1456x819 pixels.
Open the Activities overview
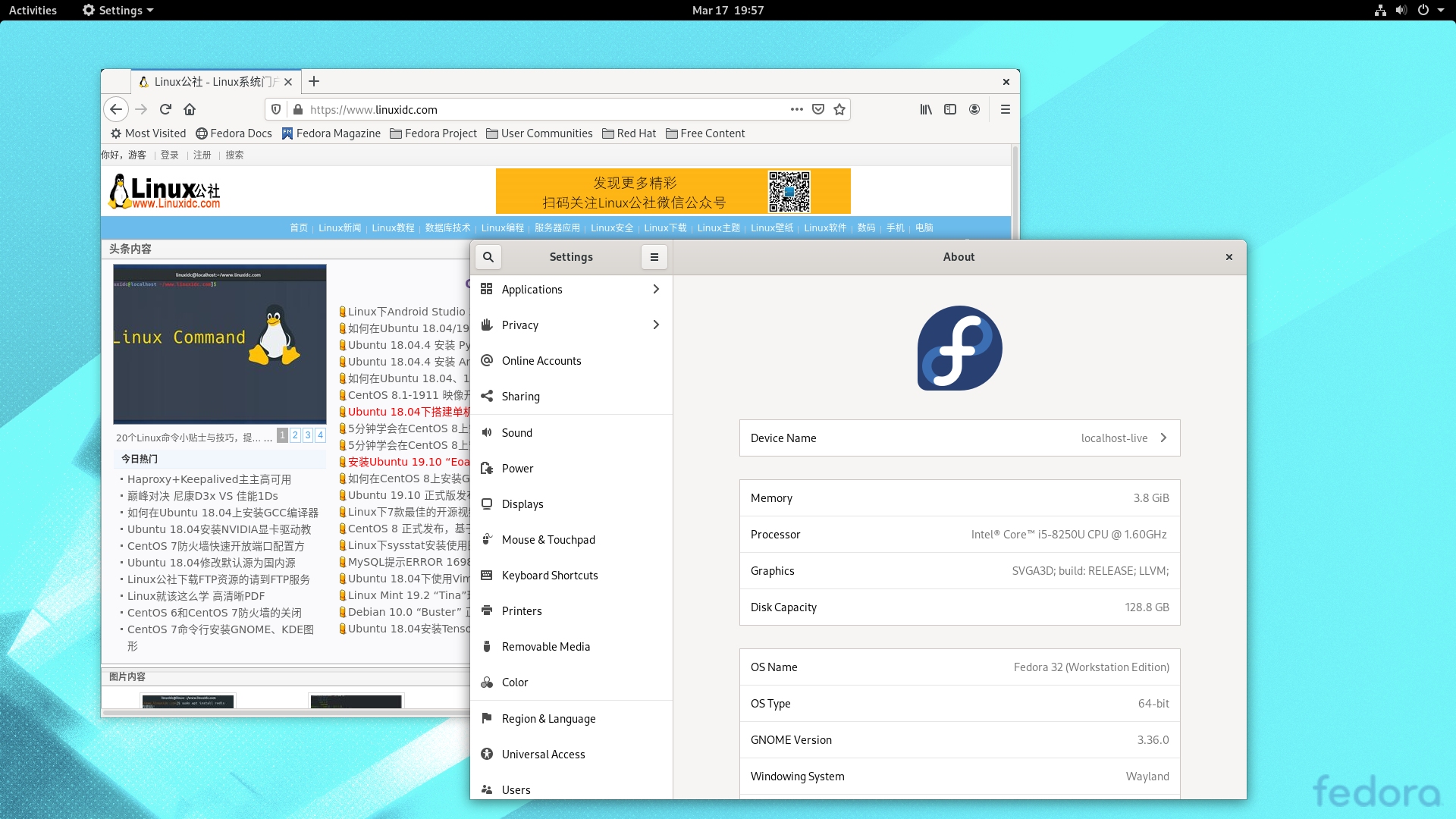click(x=33, y=10)
